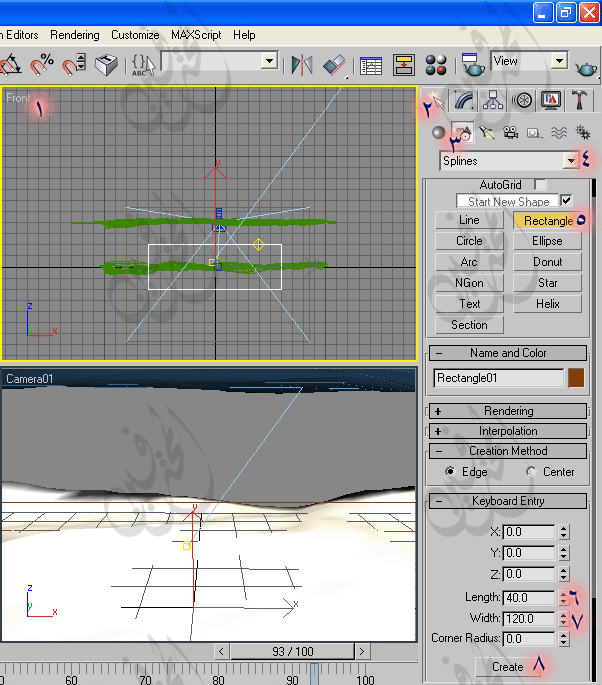
Task: Click the Create button in Keyboard Entry
Action: click(x=508, y=667)
